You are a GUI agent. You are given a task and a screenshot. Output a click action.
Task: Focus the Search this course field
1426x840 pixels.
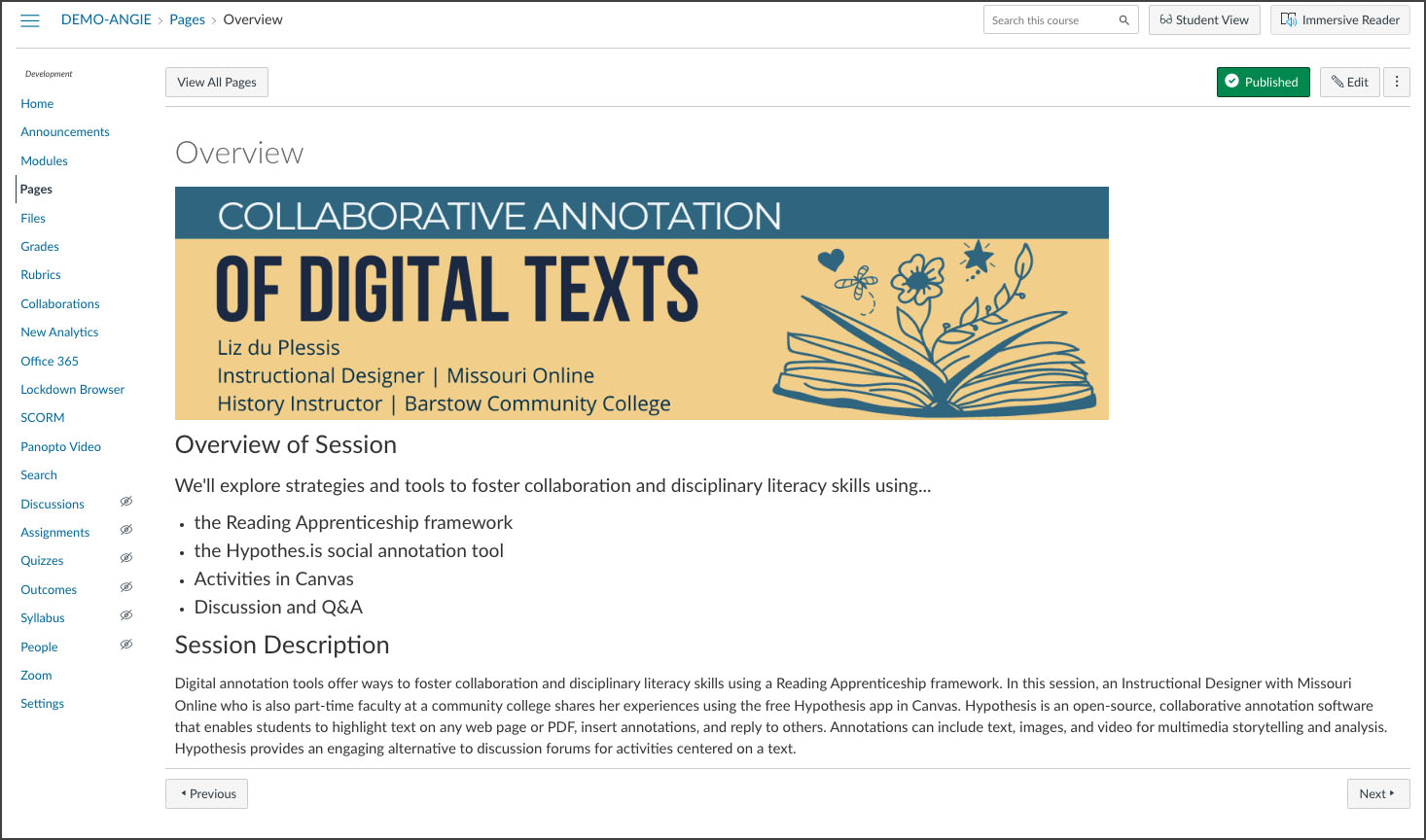coord(1049,20)
